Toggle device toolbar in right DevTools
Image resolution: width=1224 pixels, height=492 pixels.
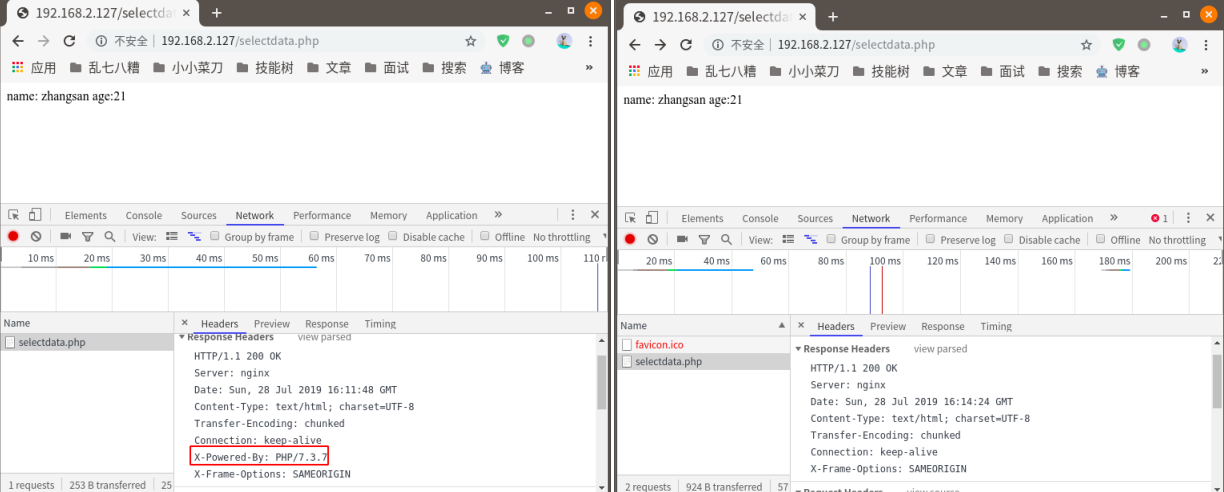point(651,218)
